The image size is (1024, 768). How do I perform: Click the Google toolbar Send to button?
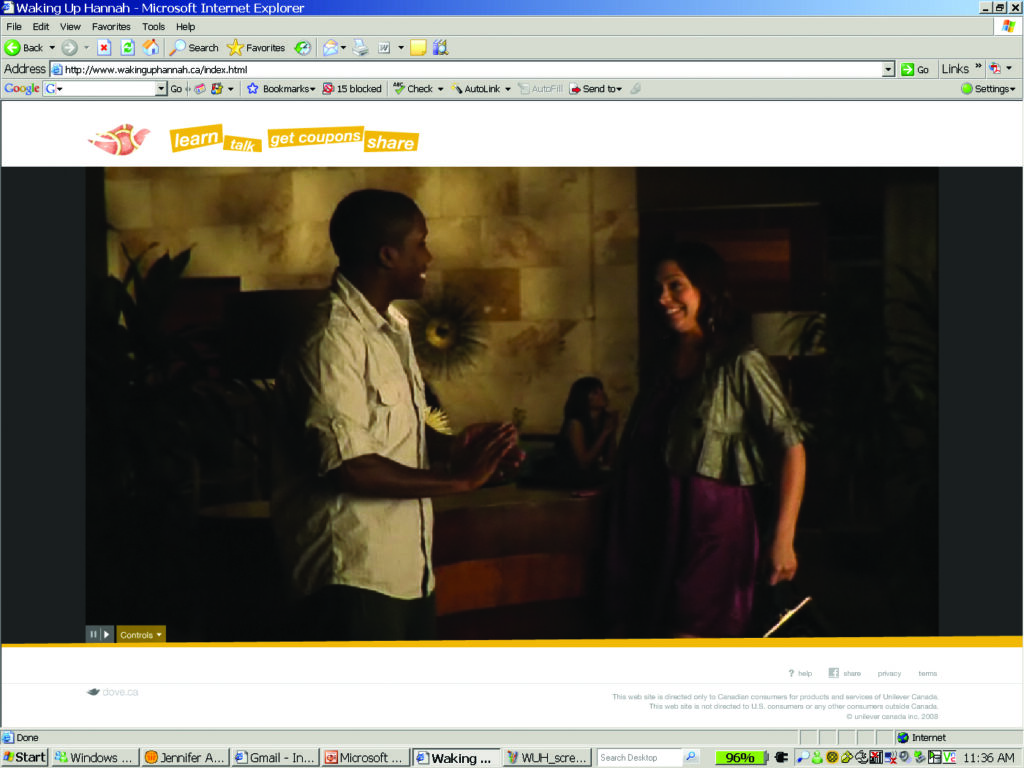pos(596,89)
